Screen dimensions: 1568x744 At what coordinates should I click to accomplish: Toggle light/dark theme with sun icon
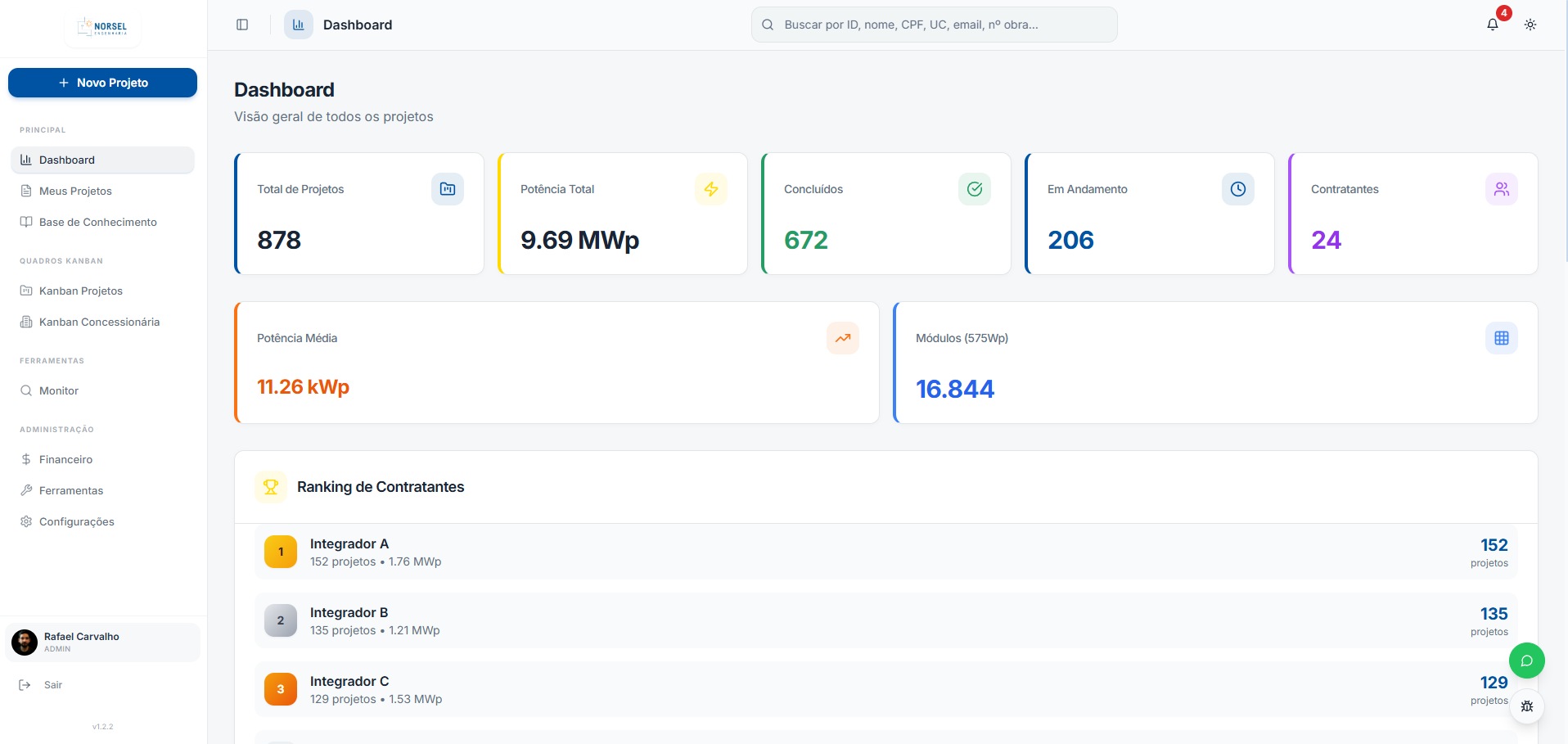coord(1530,25)
